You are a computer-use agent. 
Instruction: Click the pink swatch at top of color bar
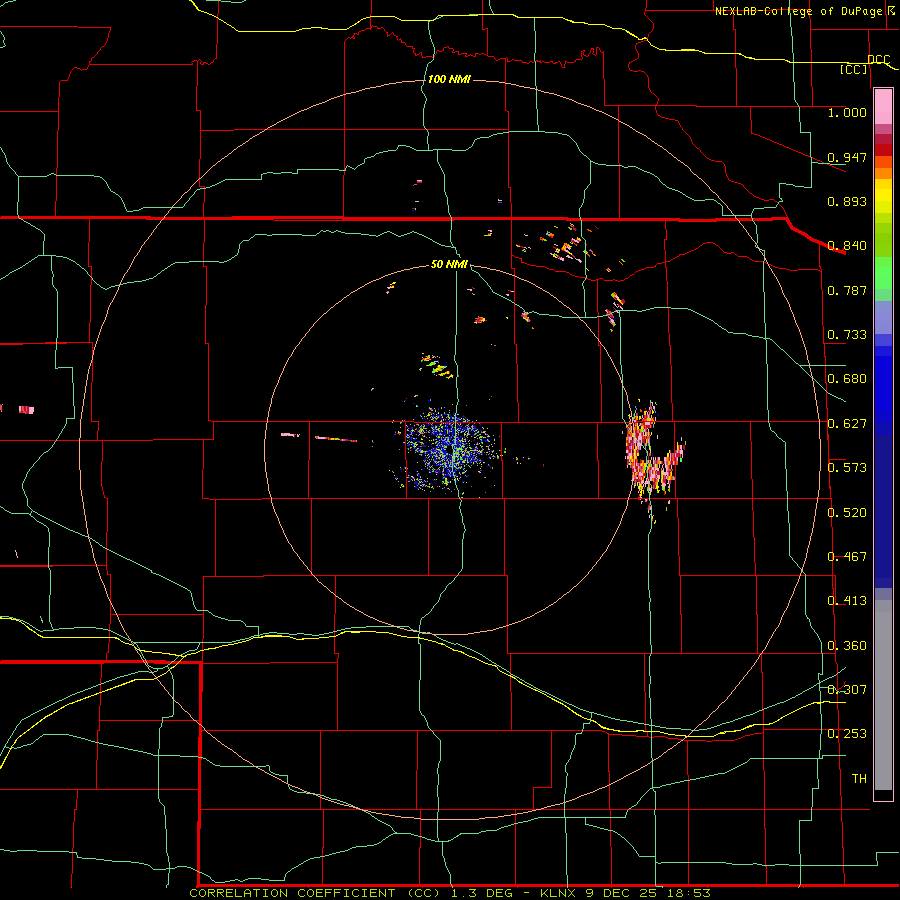883,106
